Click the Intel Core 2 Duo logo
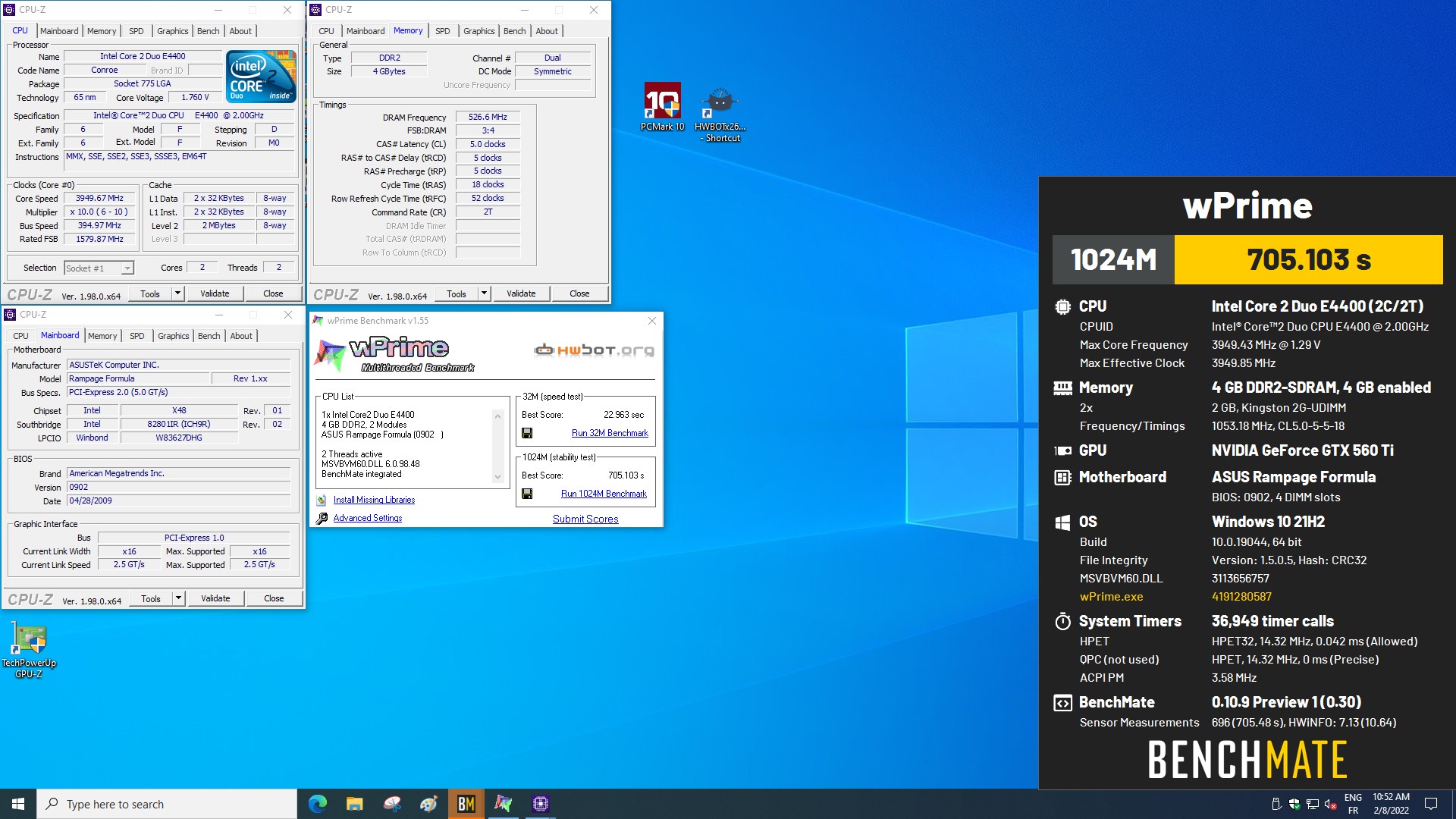1456x819 pixels. [262, 76]
